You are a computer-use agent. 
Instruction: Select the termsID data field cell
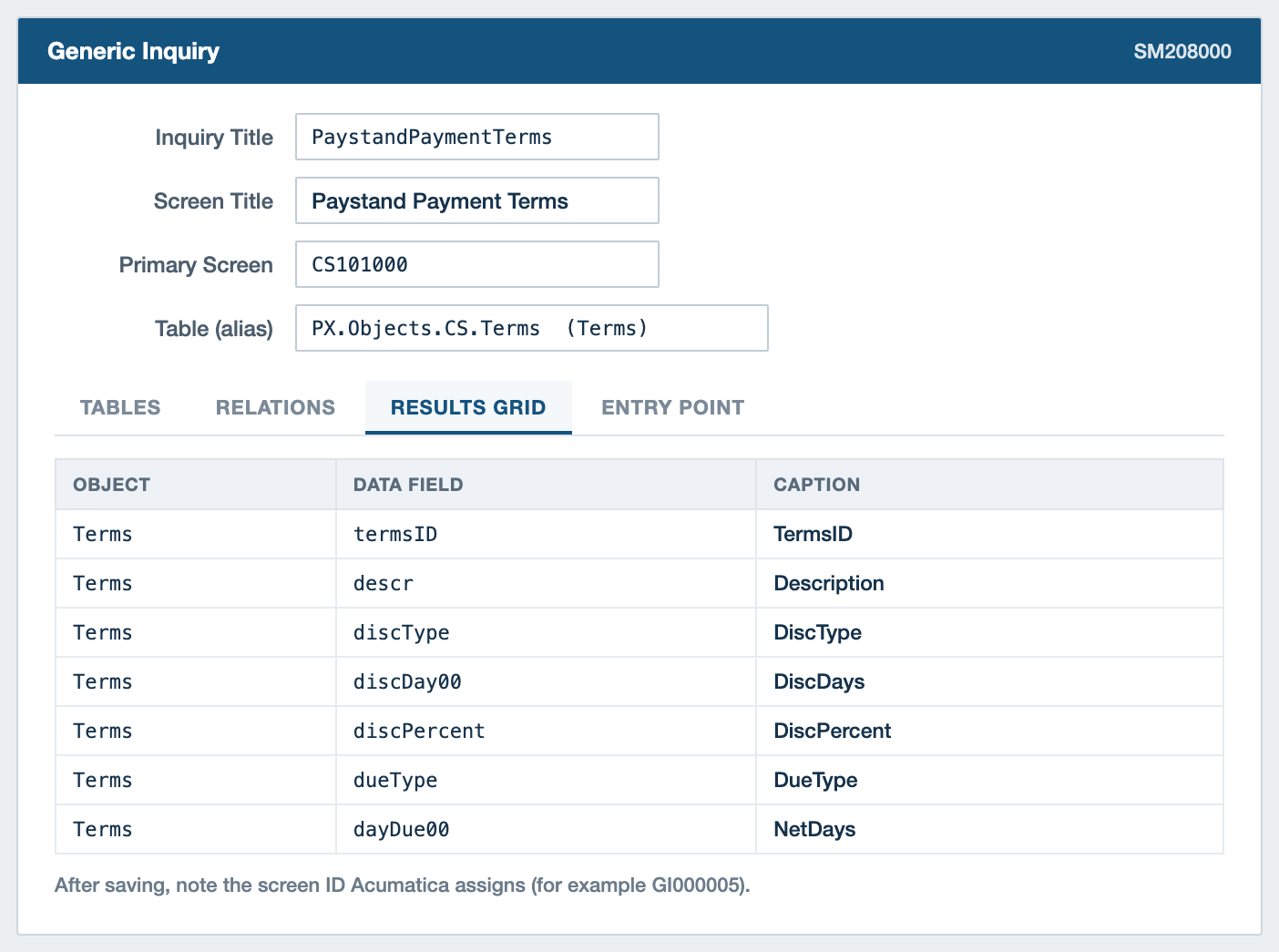(546, 534)
